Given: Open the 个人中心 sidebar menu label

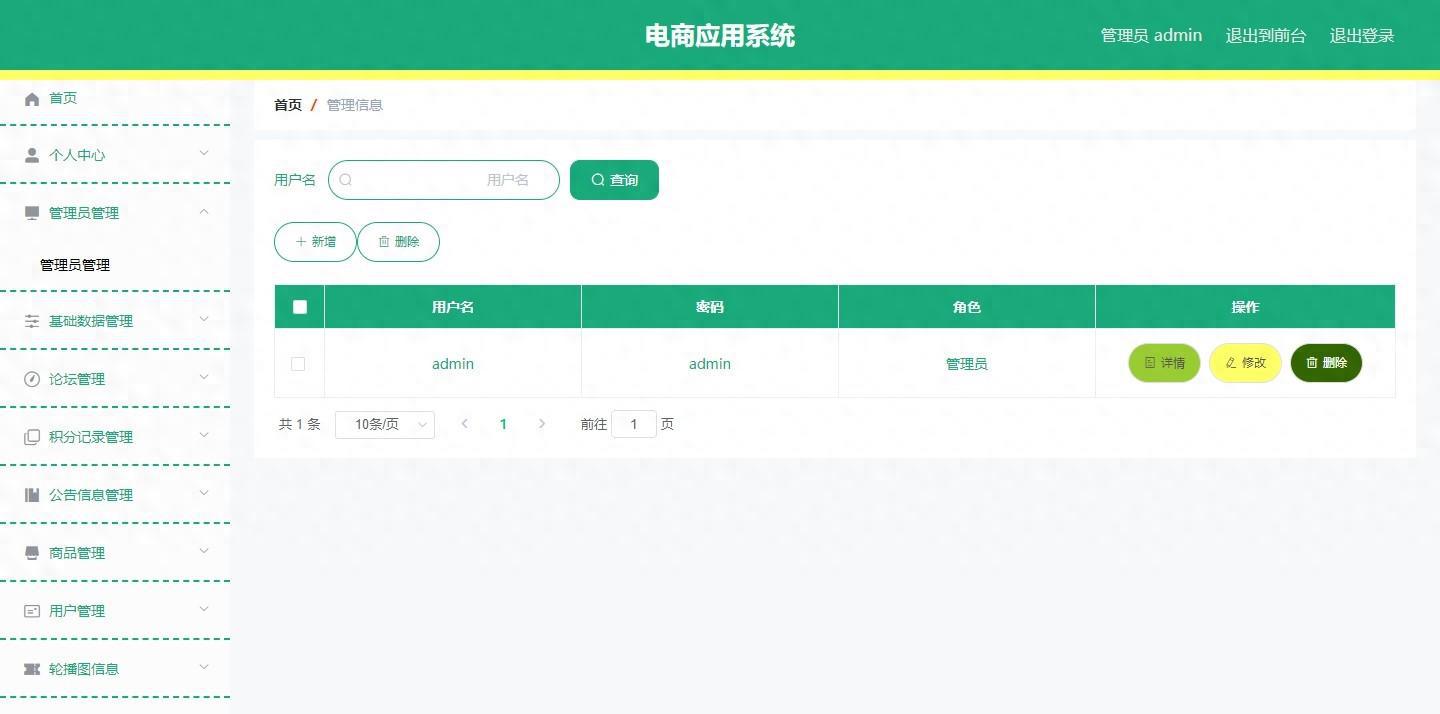Looking at the screenshot, I should pos(77,155).
